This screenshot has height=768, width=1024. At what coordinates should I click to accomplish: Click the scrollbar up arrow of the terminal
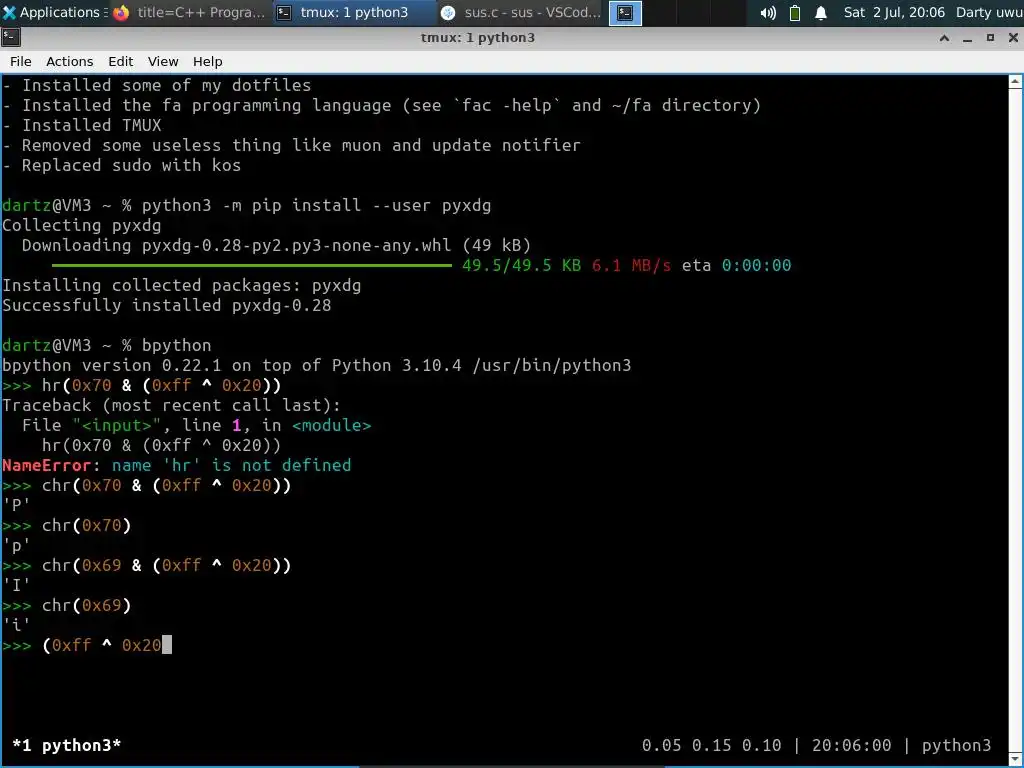(1016, 82)
